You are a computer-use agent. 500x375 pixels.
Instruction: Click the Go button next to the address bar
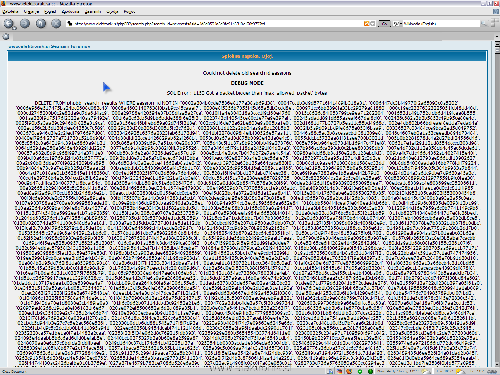[384, 24]
